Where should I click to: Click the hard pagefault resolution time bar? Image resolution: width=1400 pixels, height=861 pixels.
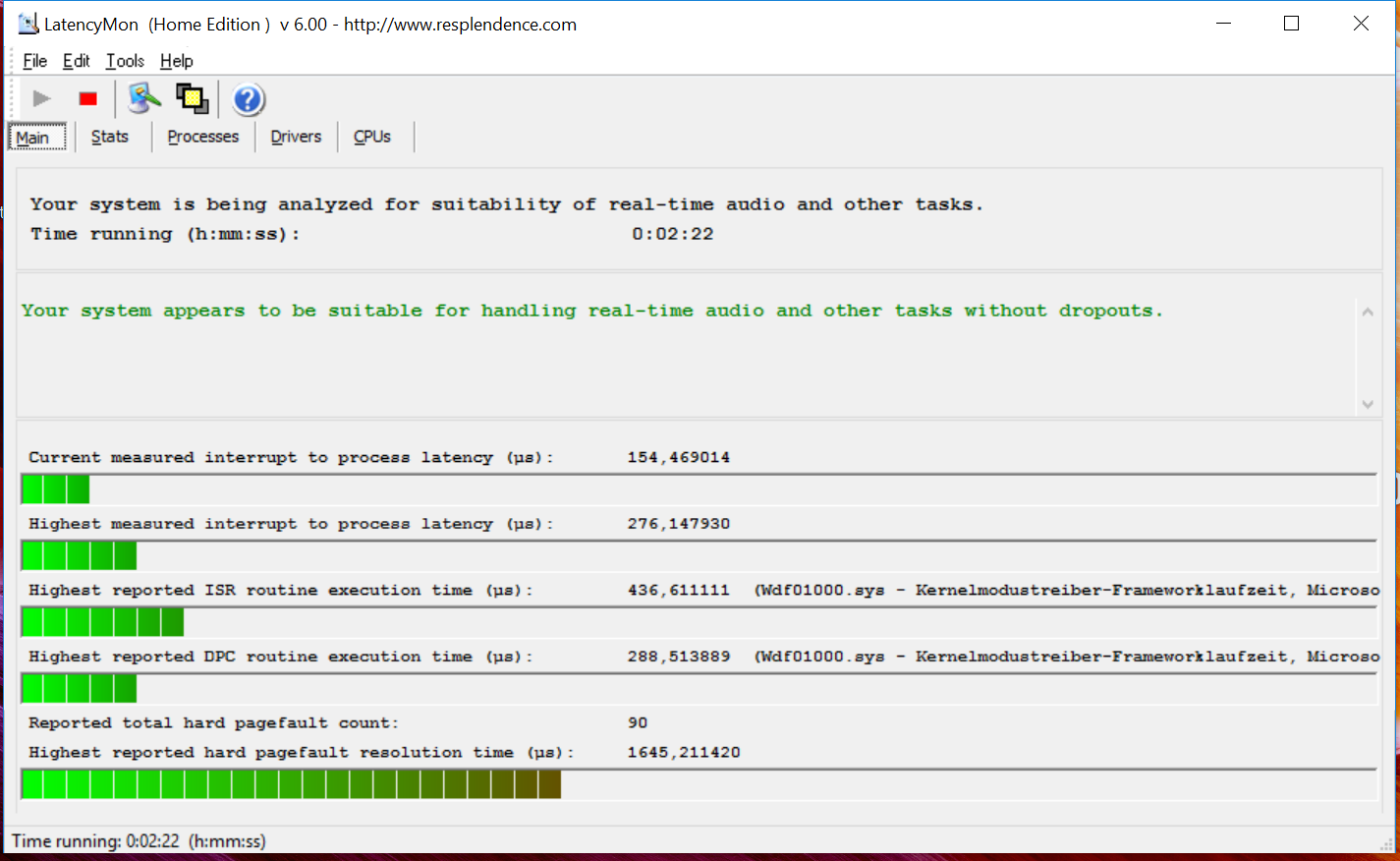pyautogui.click(x=291, y=784)
